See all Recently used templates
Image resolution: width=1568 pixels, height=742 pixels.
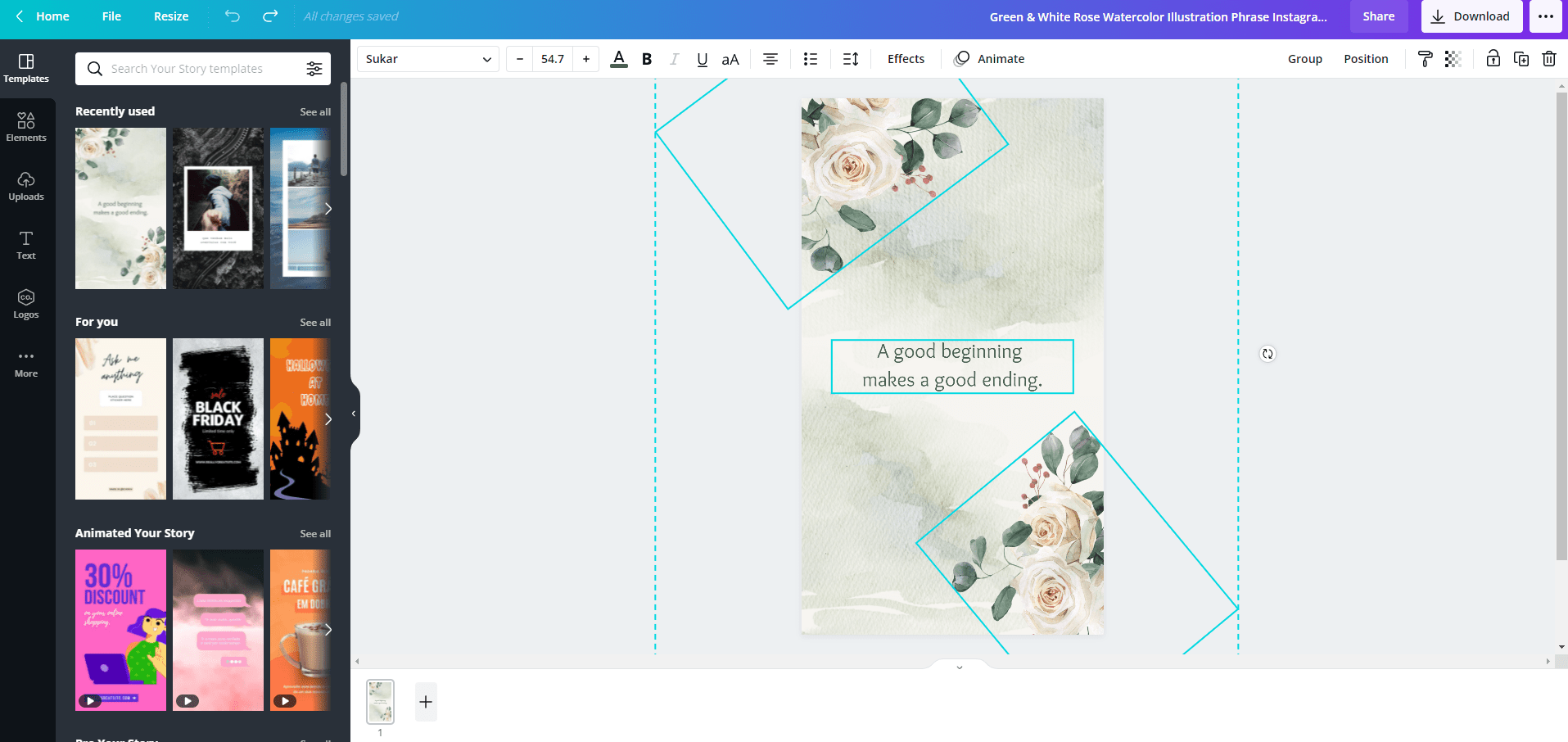(x=314, y=111)
